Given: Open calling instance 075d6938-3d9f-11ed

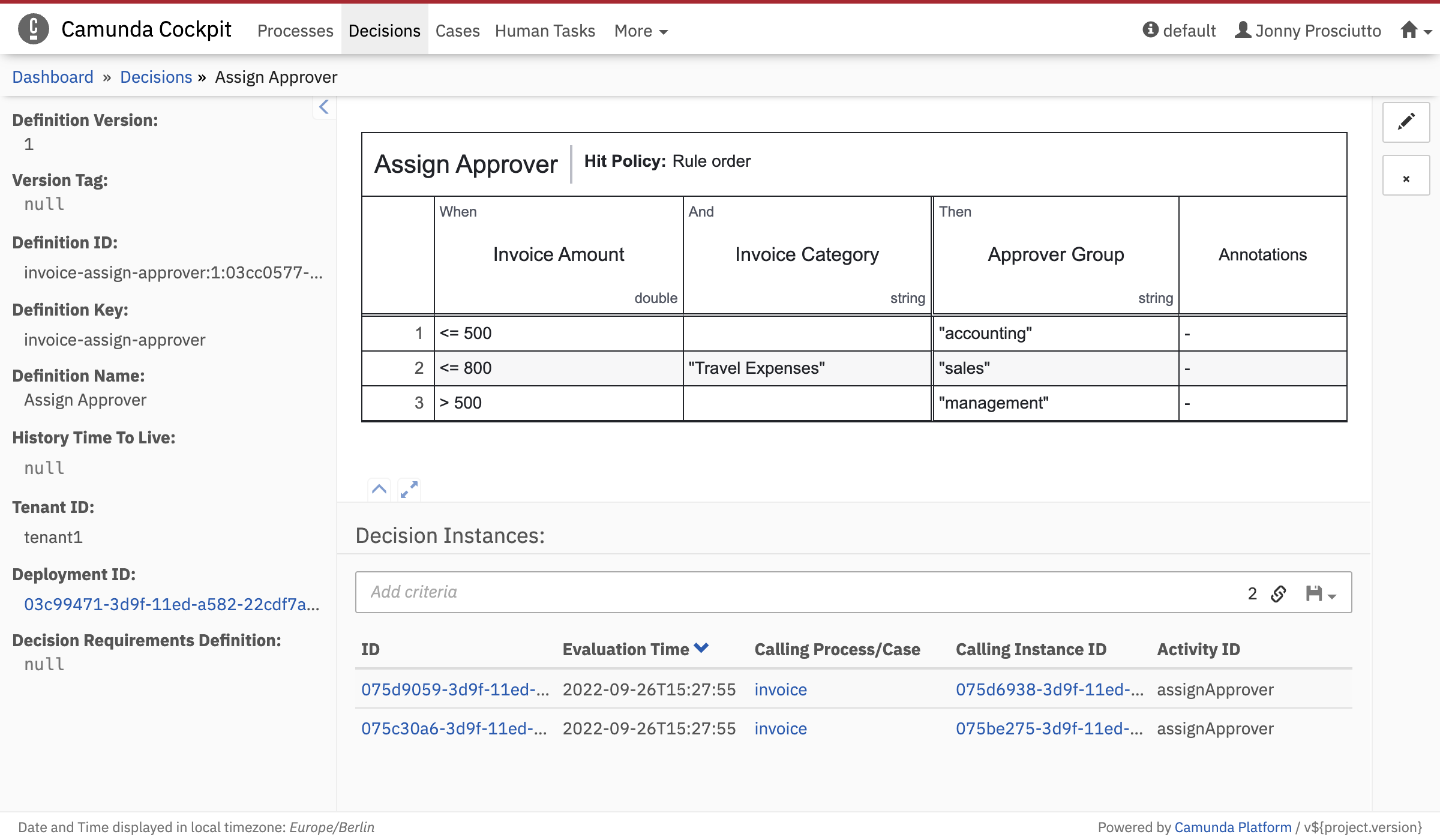Looking at the screenshot, I should click(x=1049, y=689).
